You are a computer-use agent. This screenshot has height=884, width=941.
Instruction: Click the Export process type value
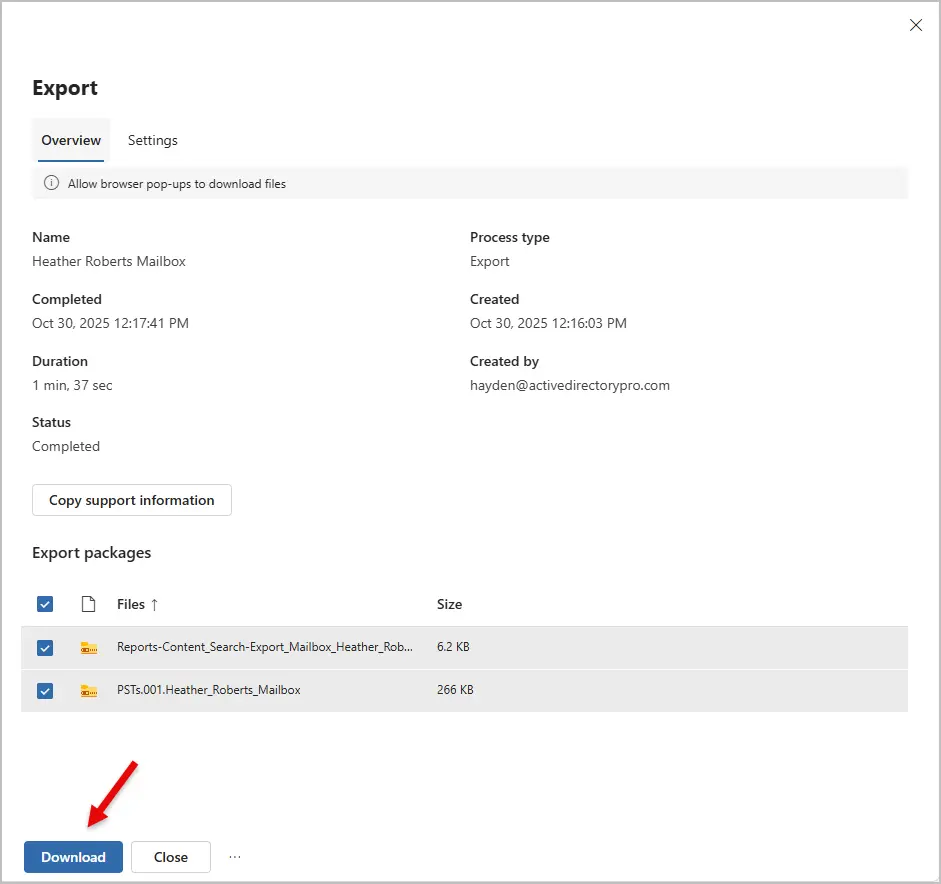point(490,261)
